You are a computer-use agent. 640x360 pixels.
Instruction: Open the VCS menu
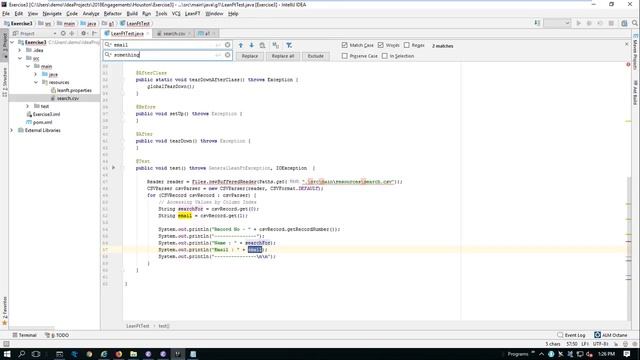pyautogui.click(x=176, y=13)
